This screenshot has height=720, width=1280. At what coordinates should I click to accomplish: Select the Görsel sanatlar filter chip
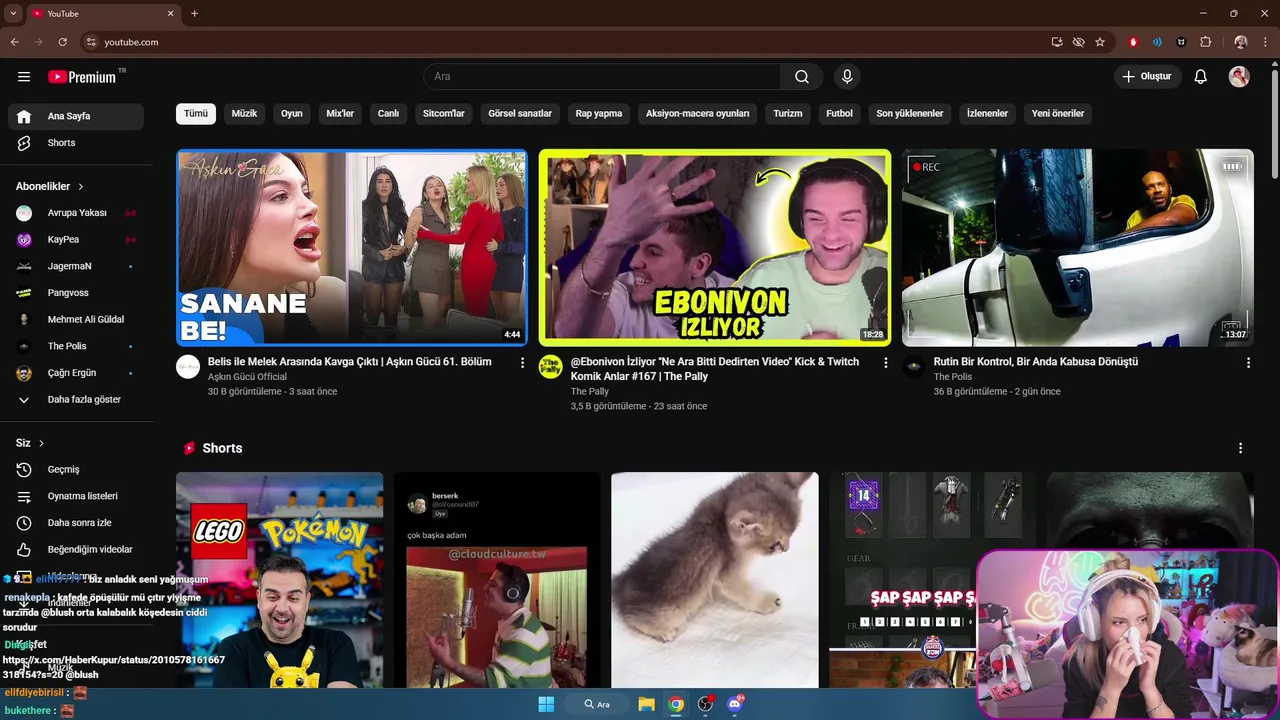(x=520, y=114)
